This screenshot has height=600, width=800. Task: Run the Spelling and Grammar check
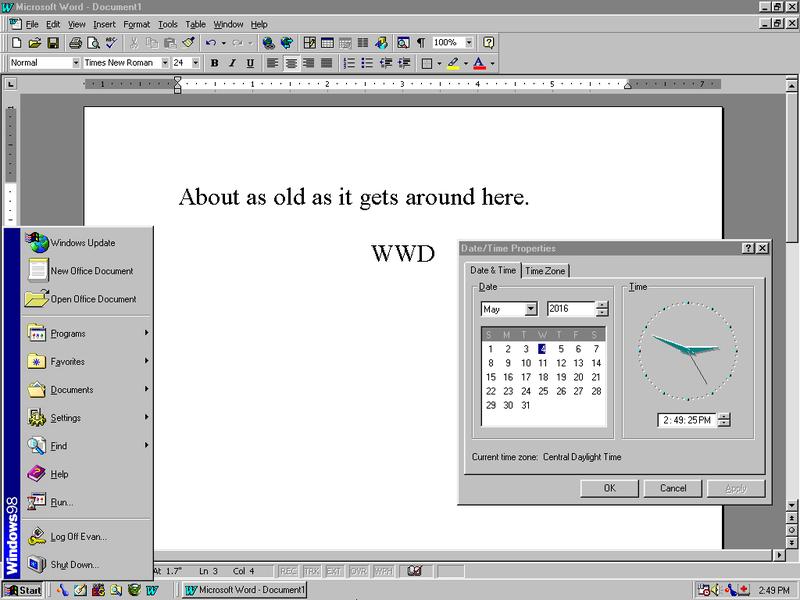point(112,43)
